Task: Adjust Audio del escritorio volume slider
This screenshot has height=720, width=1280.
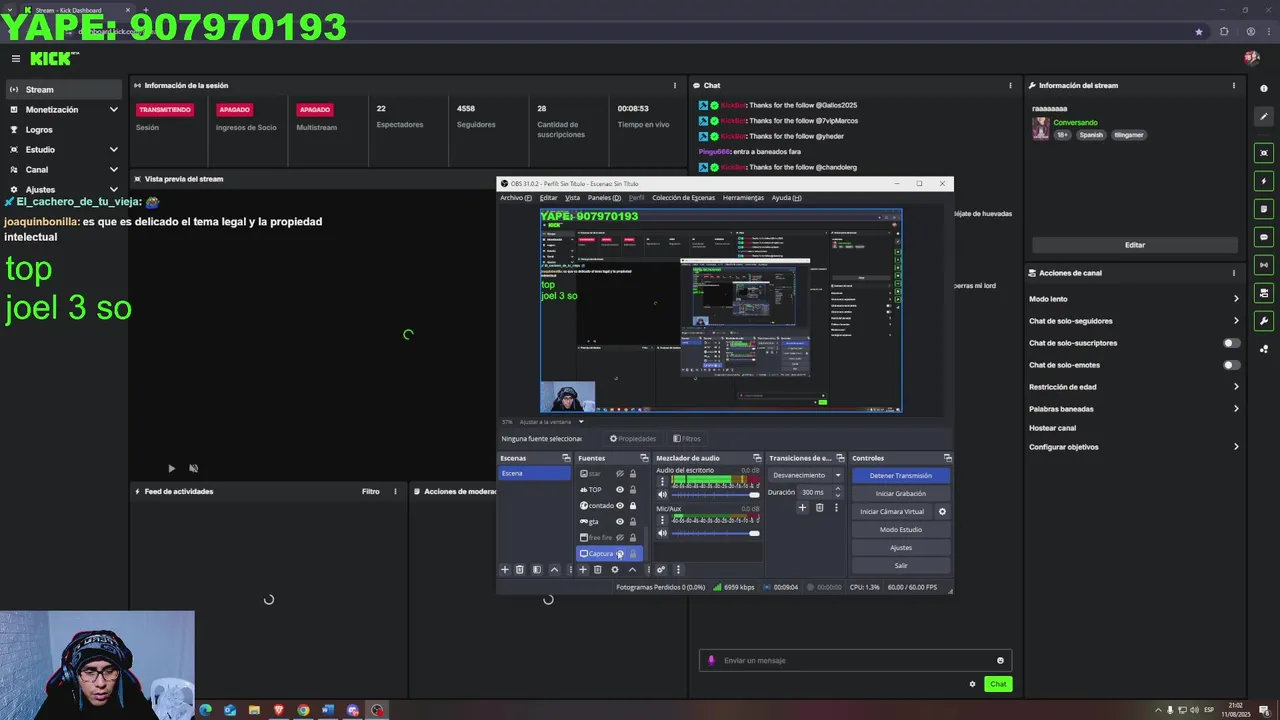Action: click(714, 494)
